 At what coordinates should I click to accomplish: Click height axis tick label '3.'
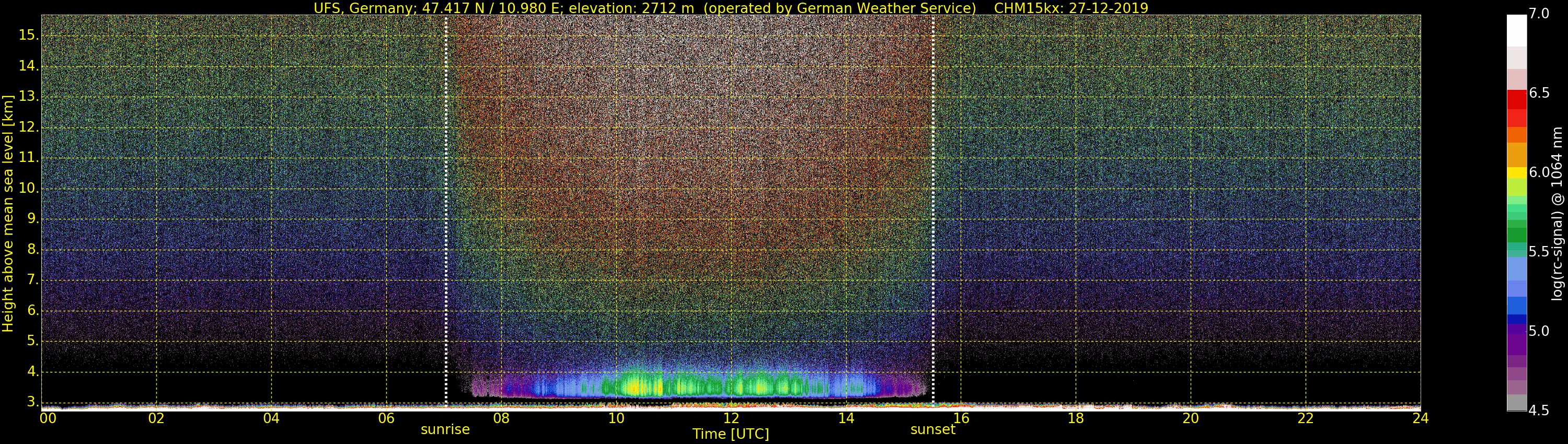[x=32, y=402]
